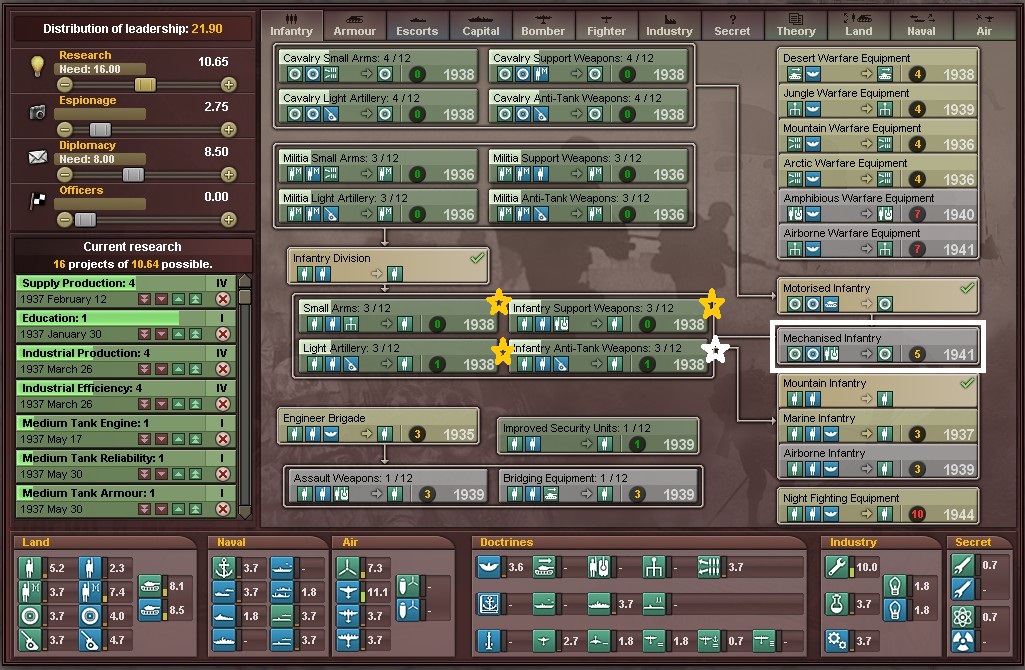This screenshot has height=670, width=1025.
Task: Decrease Diplomacy with its minus button
Action: (x=64, y=175)
